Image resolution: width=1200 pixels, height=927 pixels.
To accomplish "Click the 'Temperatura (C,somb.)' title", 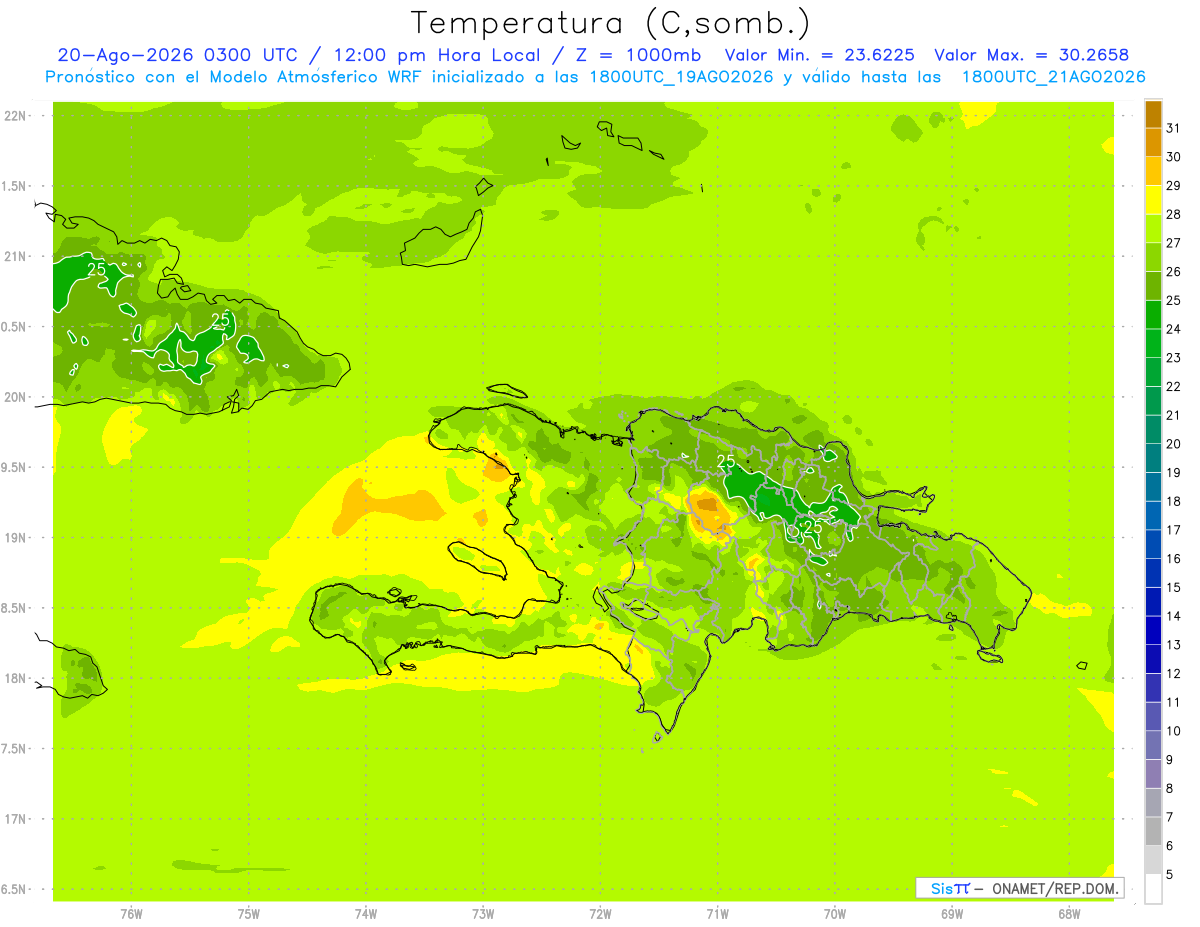I will click(x=611, y=24).
